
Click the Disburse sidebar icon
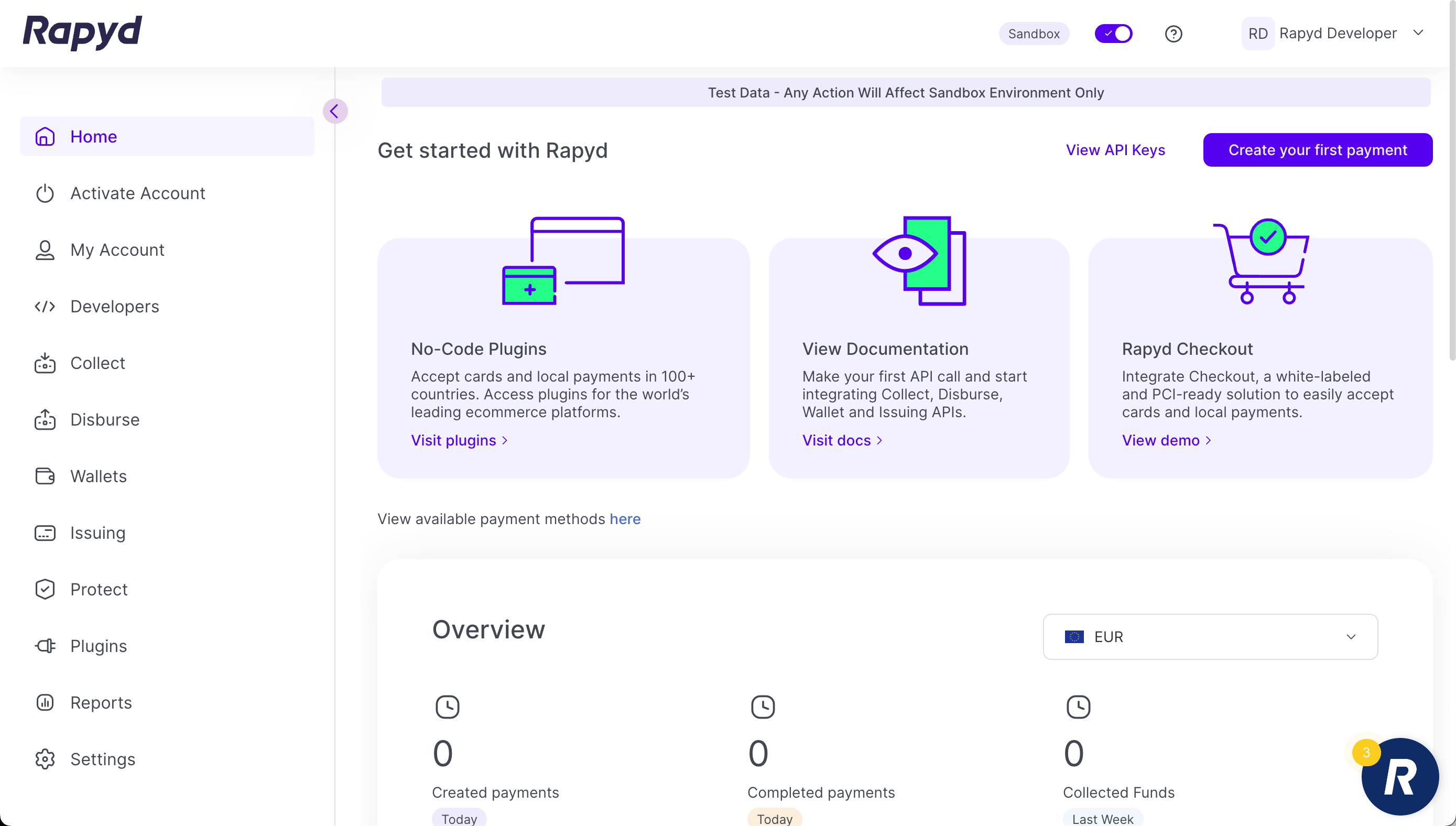point(45,420)
